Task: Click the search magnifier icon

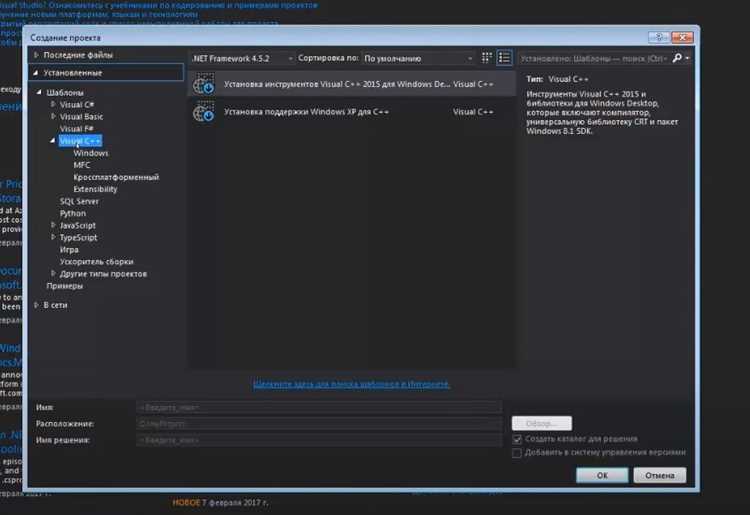Action: click(x=677, y=58)
